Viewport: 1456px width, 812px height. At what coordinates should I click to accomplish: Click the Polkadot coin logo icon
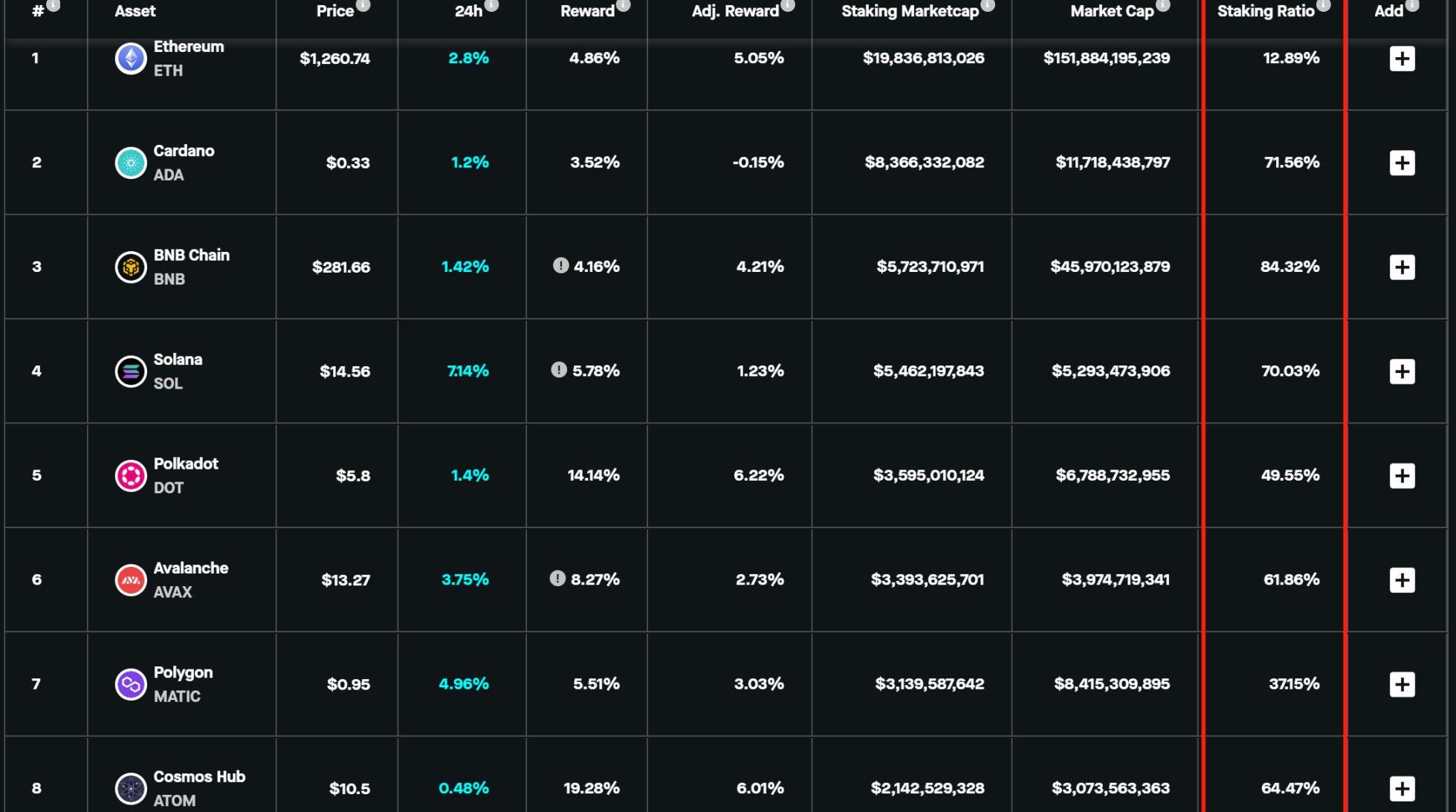(x=131, y=475)
